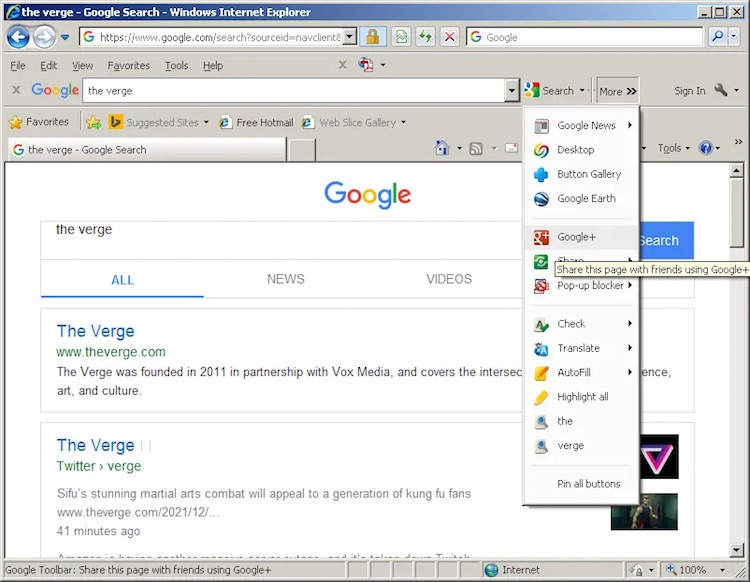Viewport: 750px width, 582px height.
Task: Click the padlock security icon in address bar
Action: click(372, 37)
